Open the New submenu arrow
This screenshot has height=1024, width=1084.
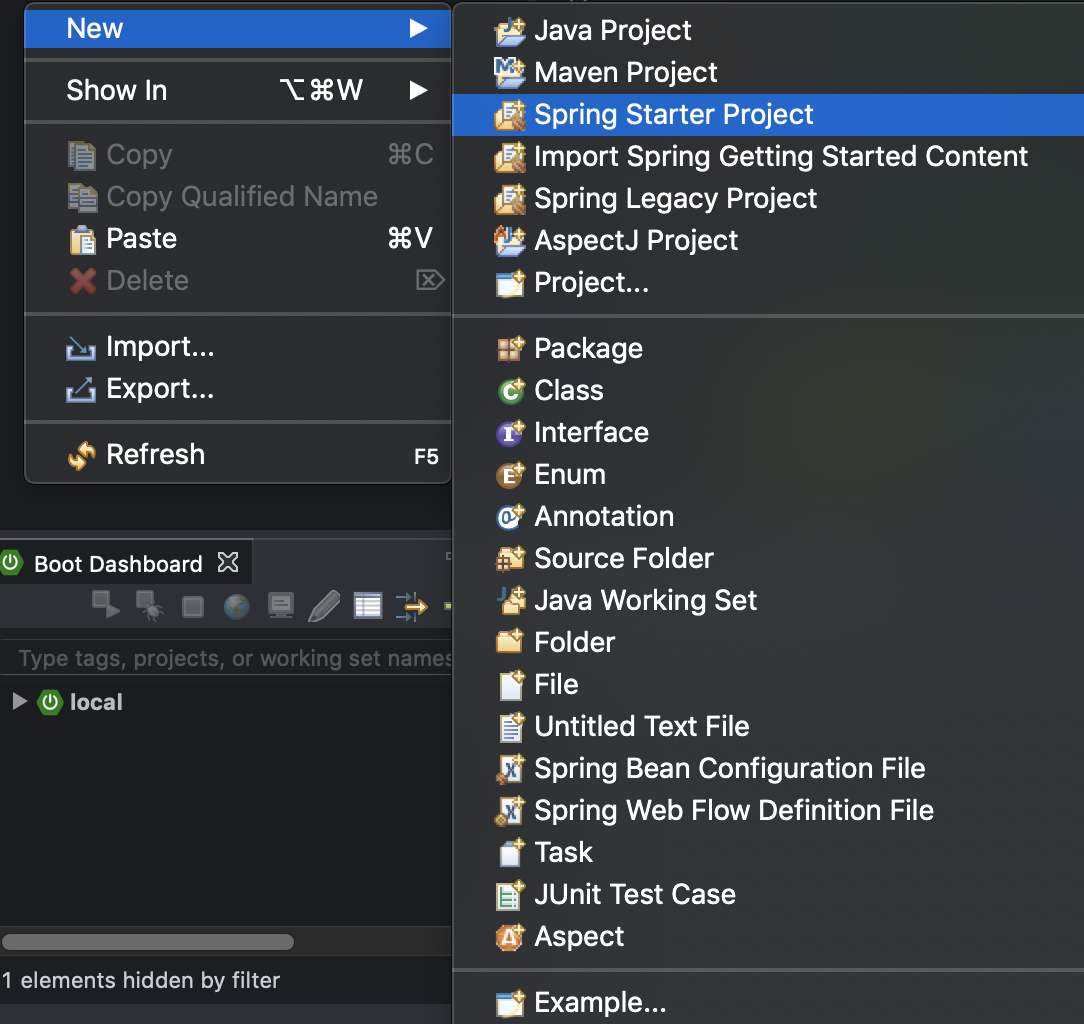point(418,28)
